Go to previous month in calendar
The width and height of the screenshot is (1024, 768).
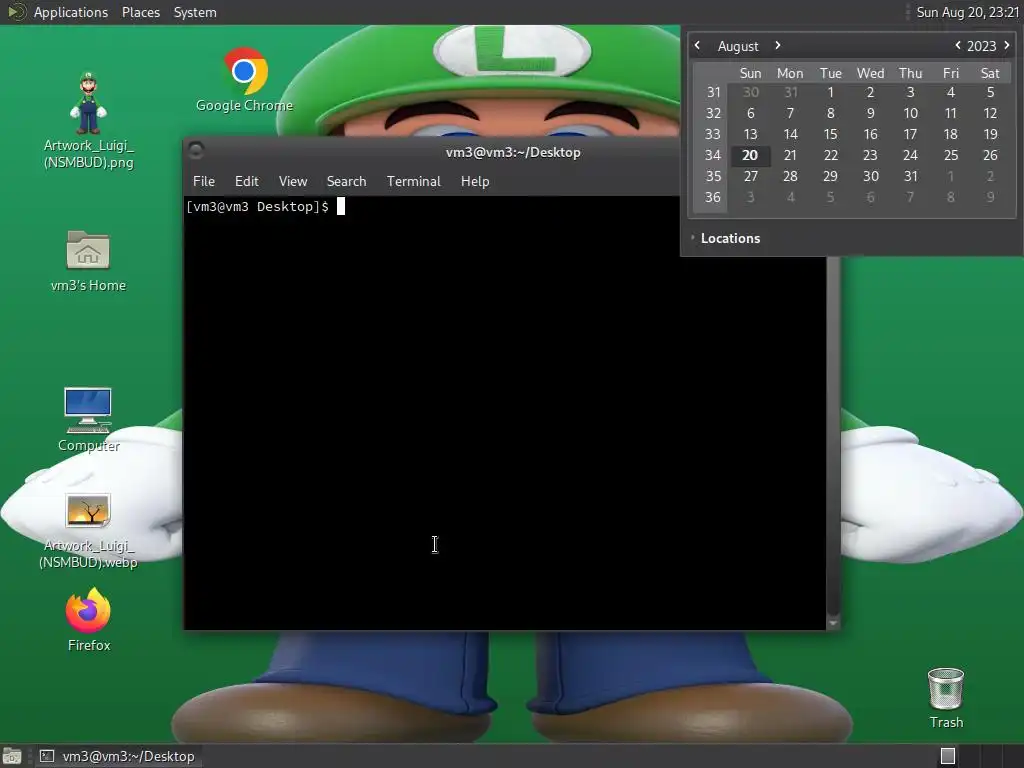point(697,46)
